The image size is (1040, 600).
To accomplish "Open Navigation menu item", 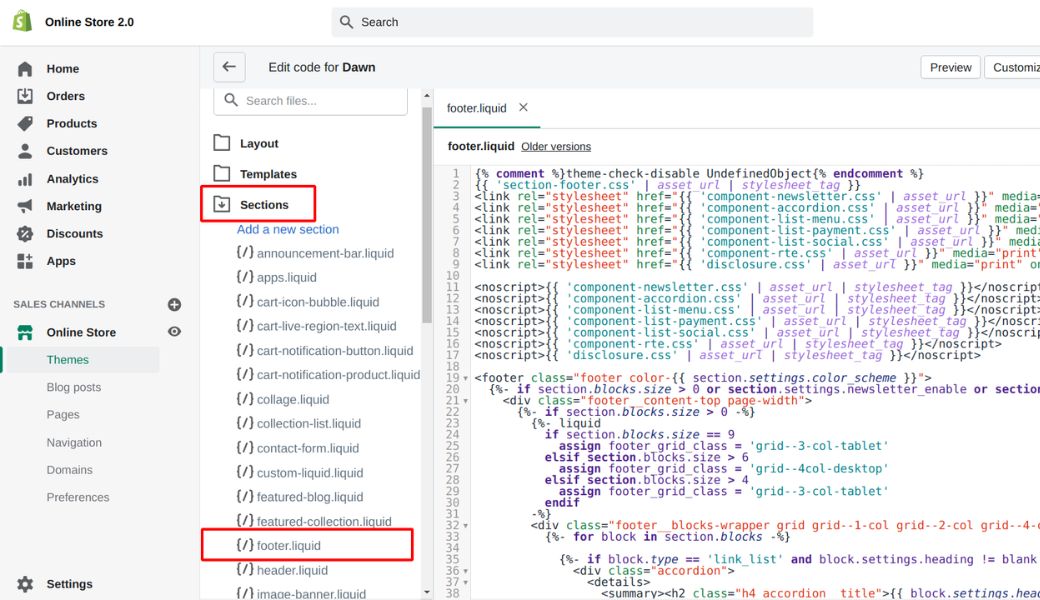I will (74, 442).
